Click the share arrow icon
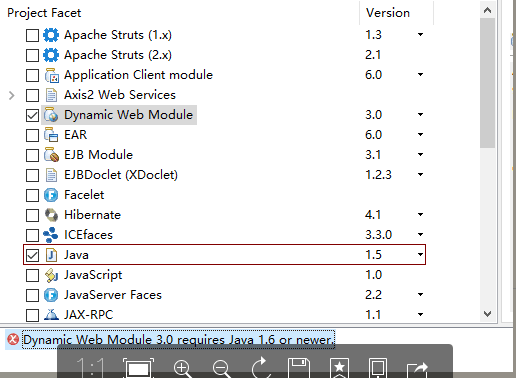Screen dimensions: 516x378 417,369
